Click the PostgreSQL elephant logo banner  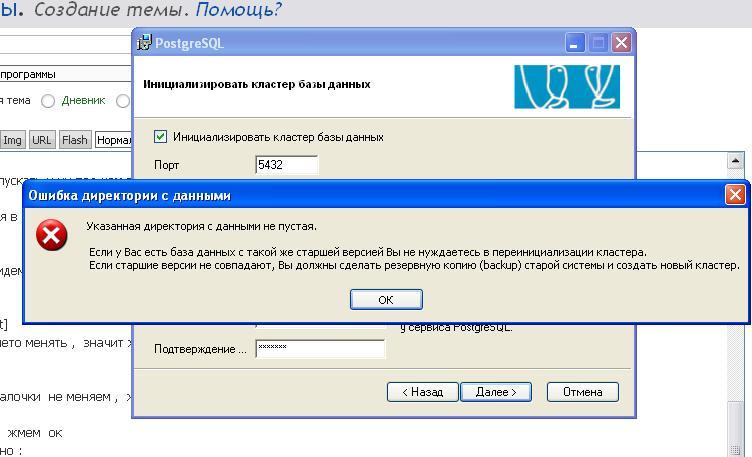[567, 87]
